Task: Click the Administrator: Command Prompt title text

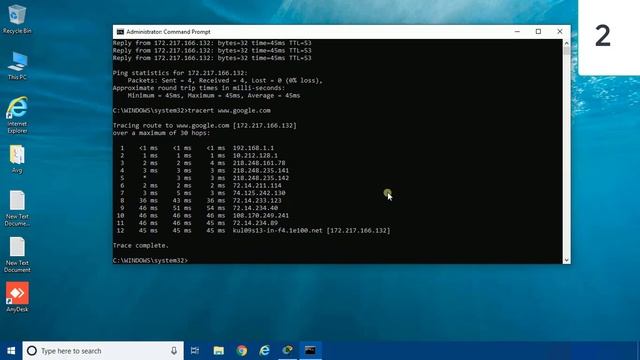Action: click(x=168, y=32)
